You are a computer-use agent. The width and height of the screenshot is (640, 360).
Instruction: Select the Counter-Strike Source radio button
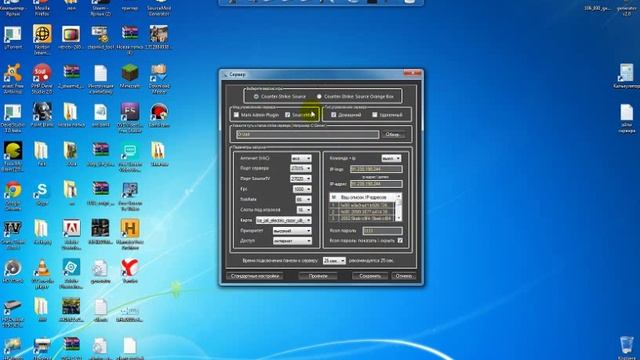[x=256, y=97]
